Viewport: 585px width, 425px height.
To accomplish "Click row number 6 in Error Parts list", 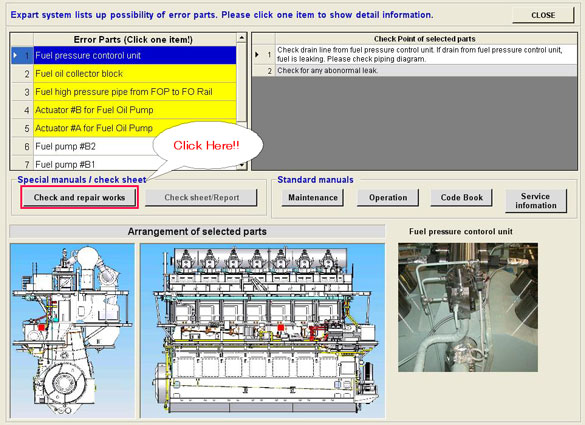I will tap(27, 147).
